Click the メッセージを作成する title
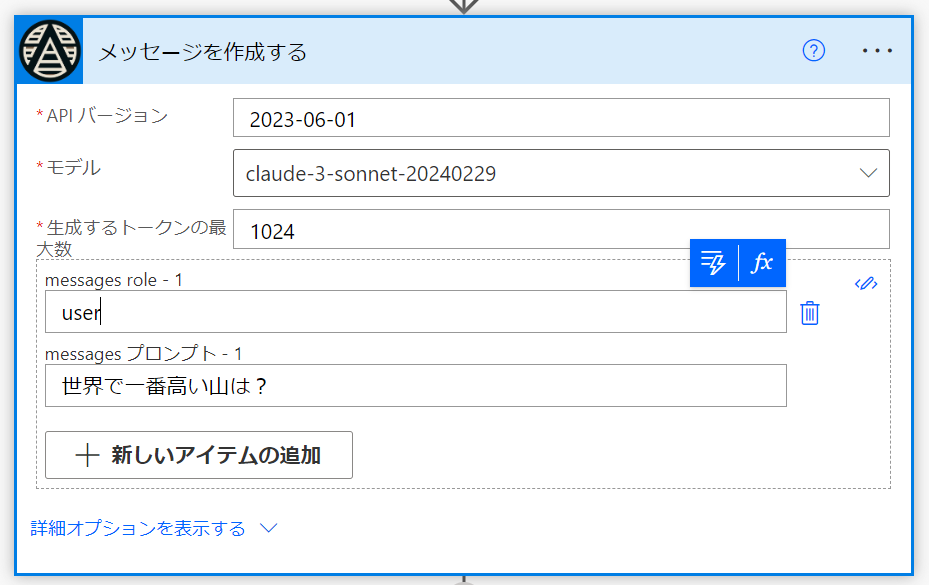 coord(202,52)
